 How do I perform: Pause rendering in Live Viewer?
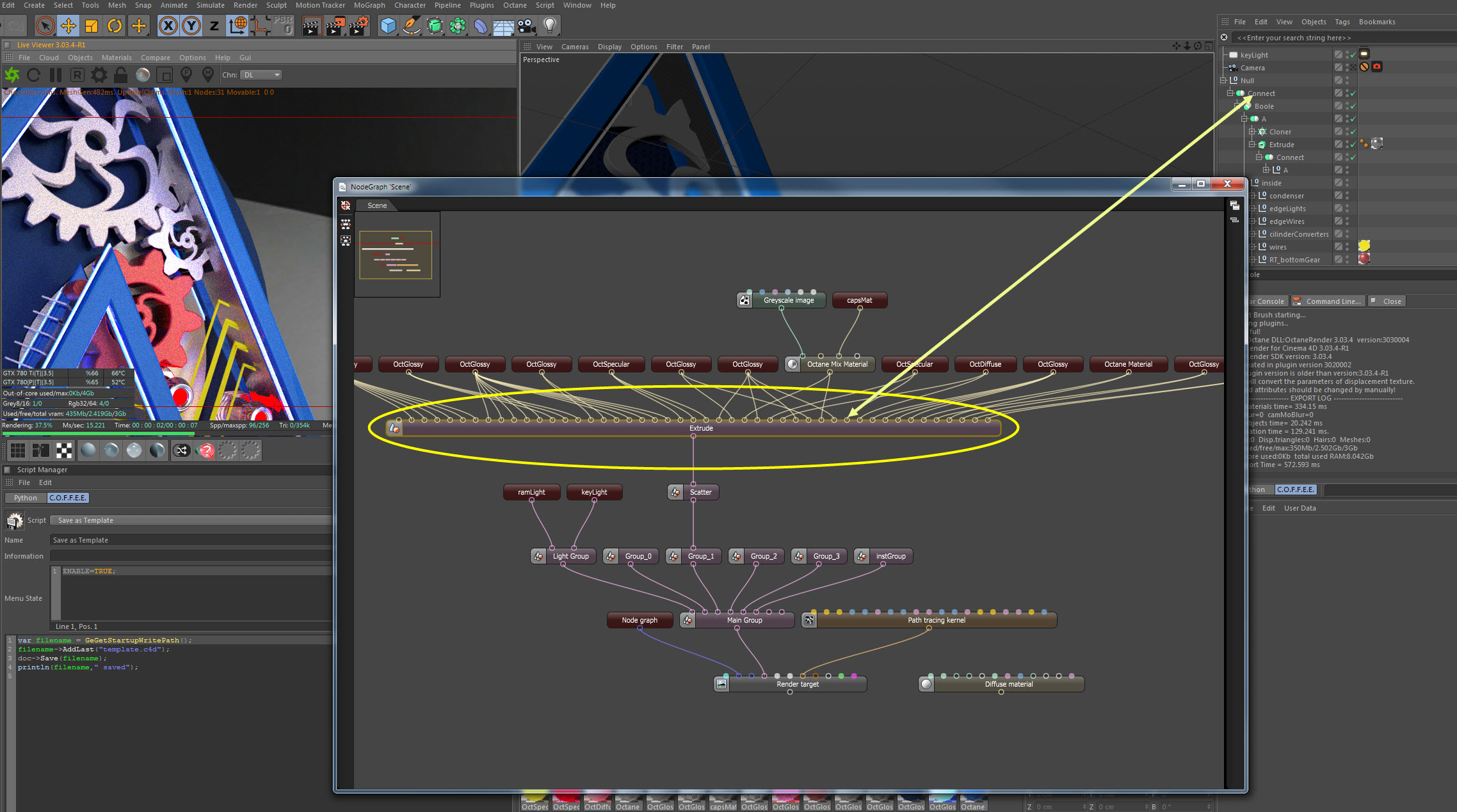point(56,75)
